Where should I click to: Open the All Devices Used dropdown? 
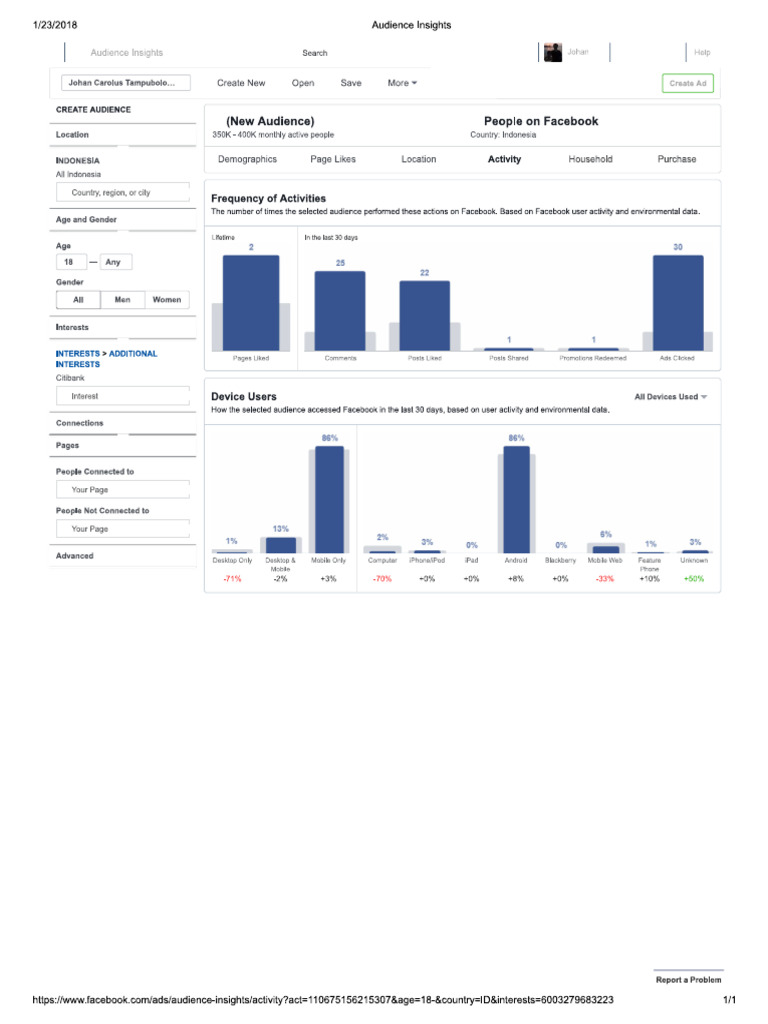(671, 396)
